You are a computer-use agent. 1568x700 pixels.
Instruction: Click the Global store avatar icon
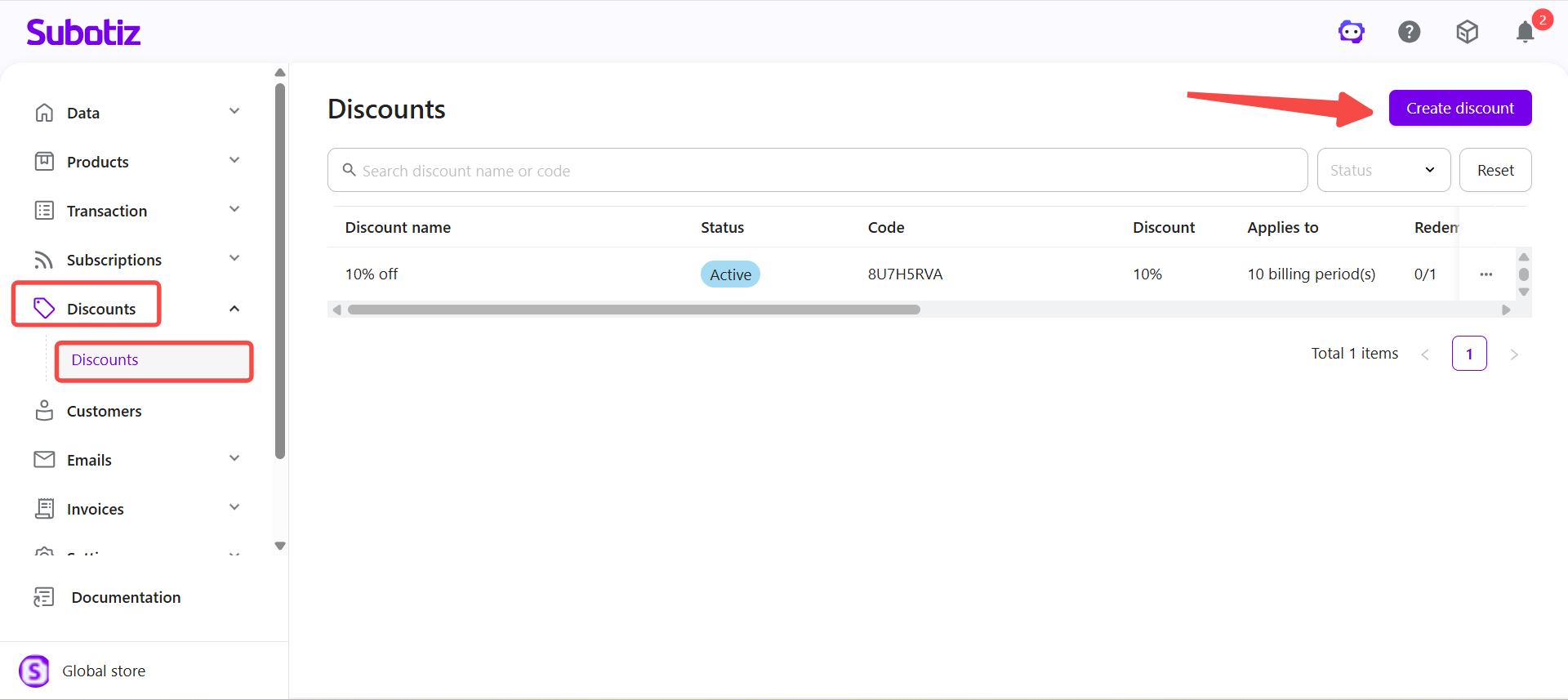pos(34,671)
